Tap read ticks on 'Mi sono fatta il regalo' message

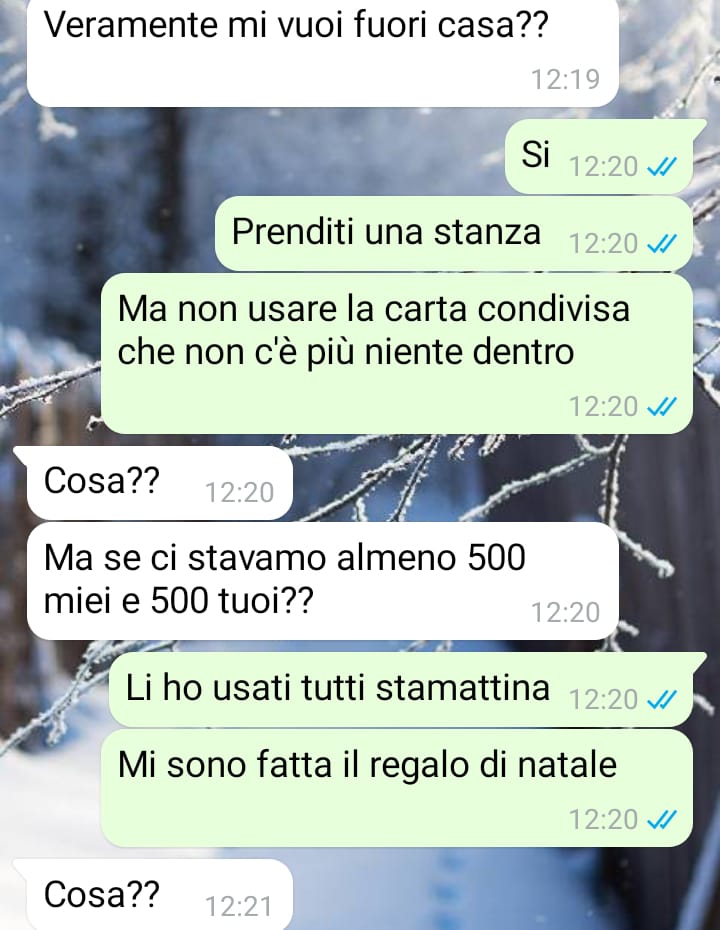[x=661, y=820]
